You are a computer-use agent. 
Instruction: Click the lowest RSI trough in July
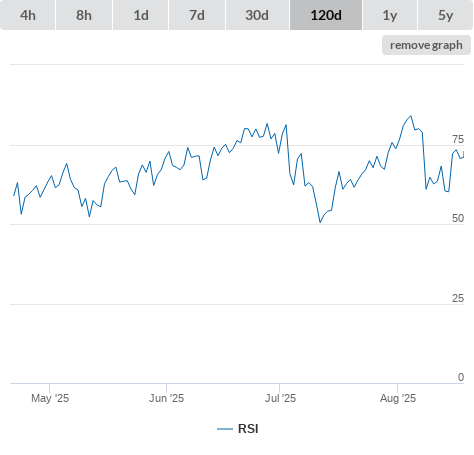[320, 222]
